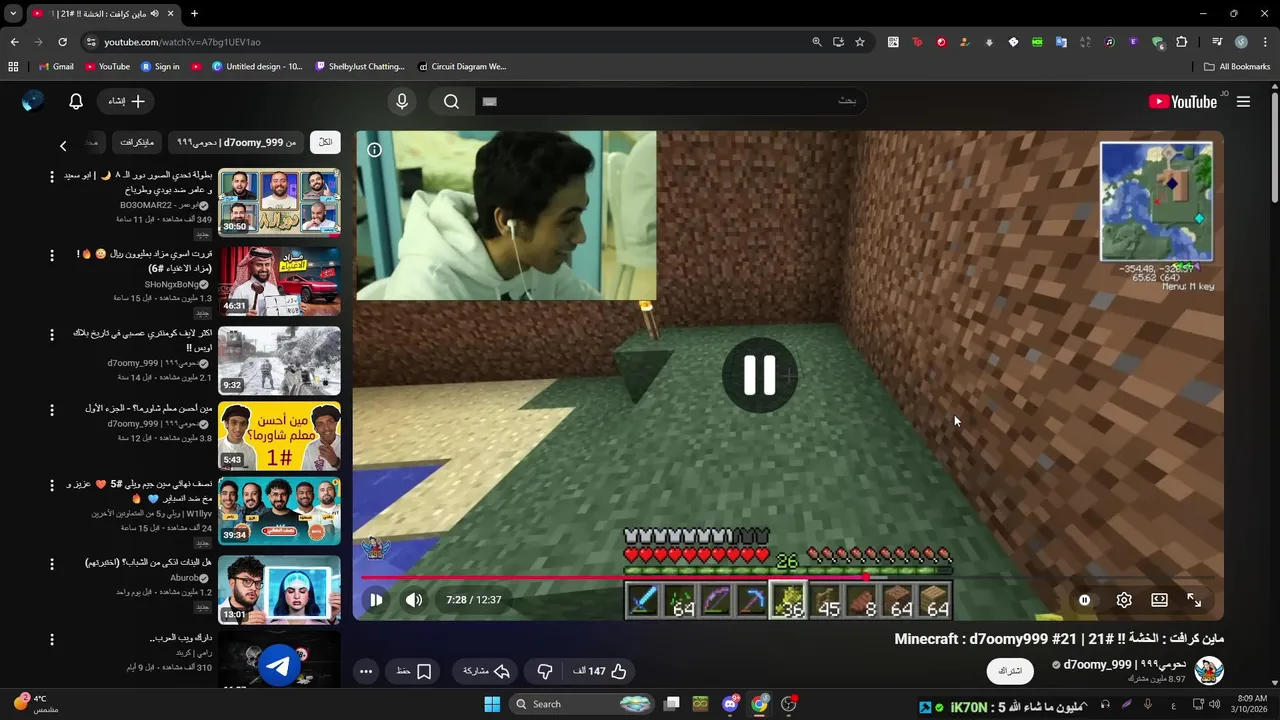Open the YouTube hamburger guide menu
This screenshot has height=720, width=1280.
click(1243, 101)
